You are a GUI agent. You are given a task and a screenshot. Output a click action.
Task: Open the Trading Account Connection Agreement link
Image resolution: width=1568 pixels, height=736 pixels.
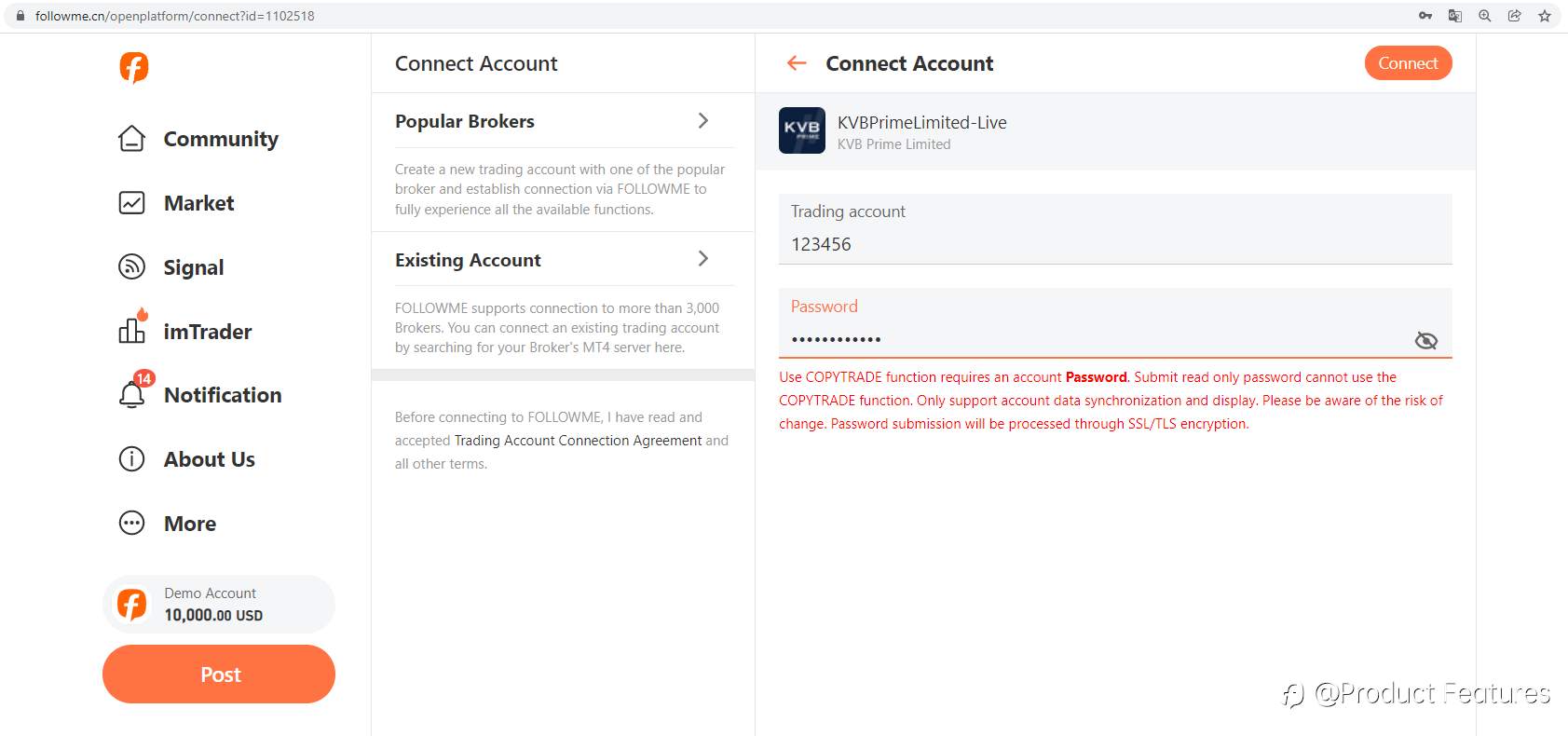(578, 441)
